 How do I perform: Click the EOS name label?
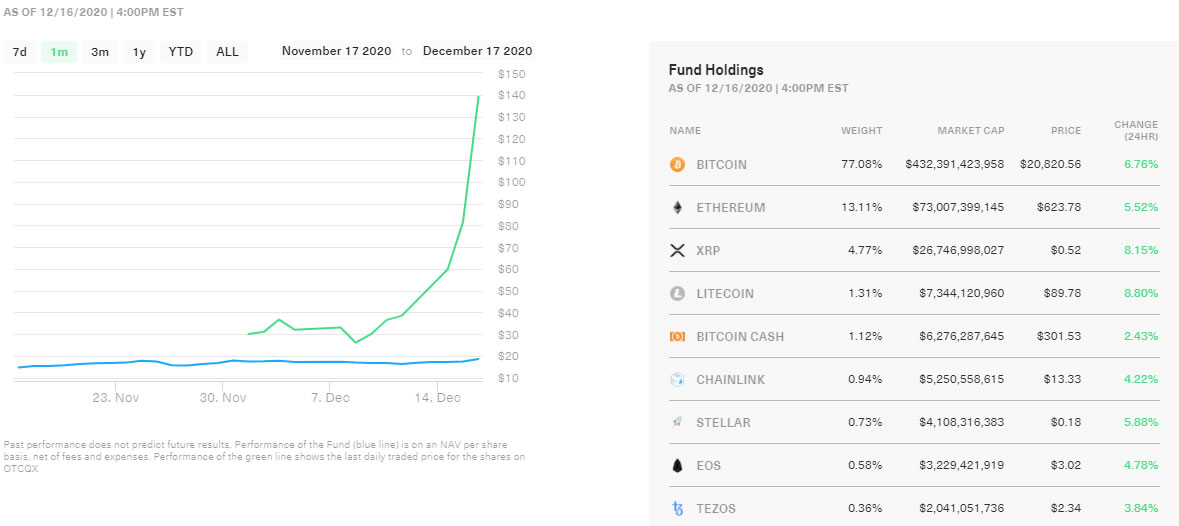tap(708, 466)
